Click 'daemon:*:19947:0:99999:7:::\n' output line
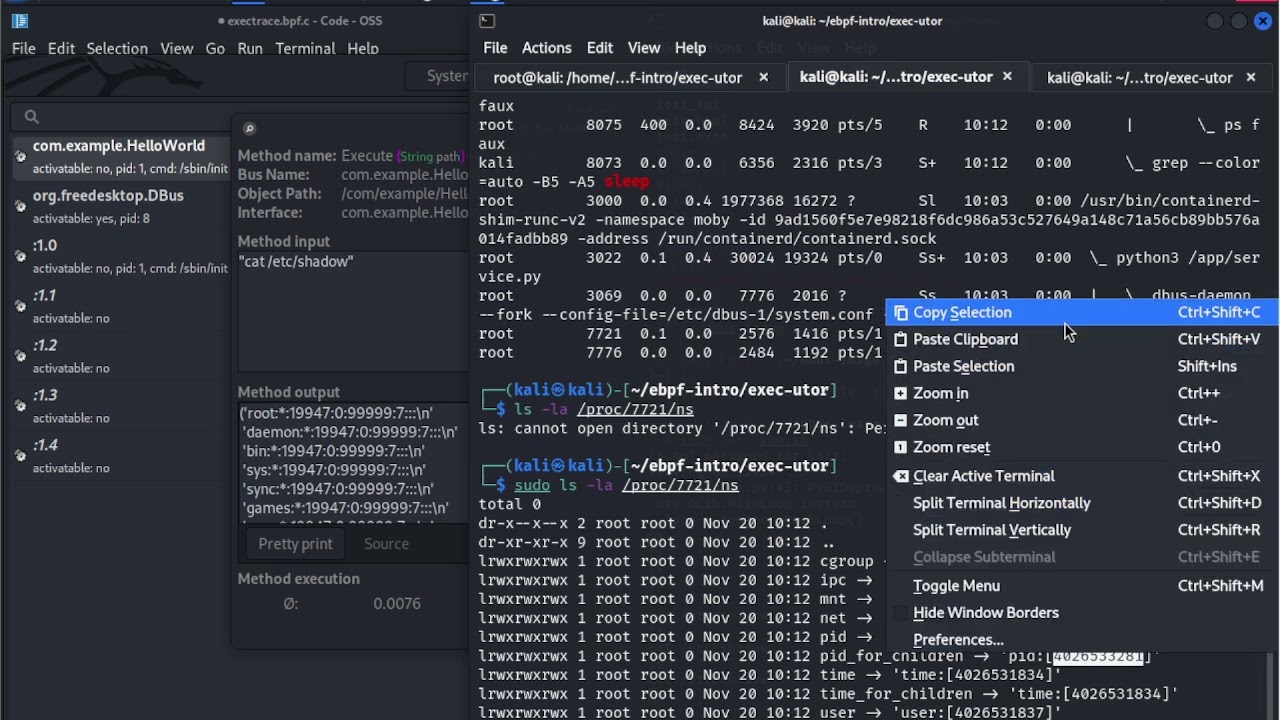Image resolution: width=1280 pixels, height=720 pixels. coord(350,432)
